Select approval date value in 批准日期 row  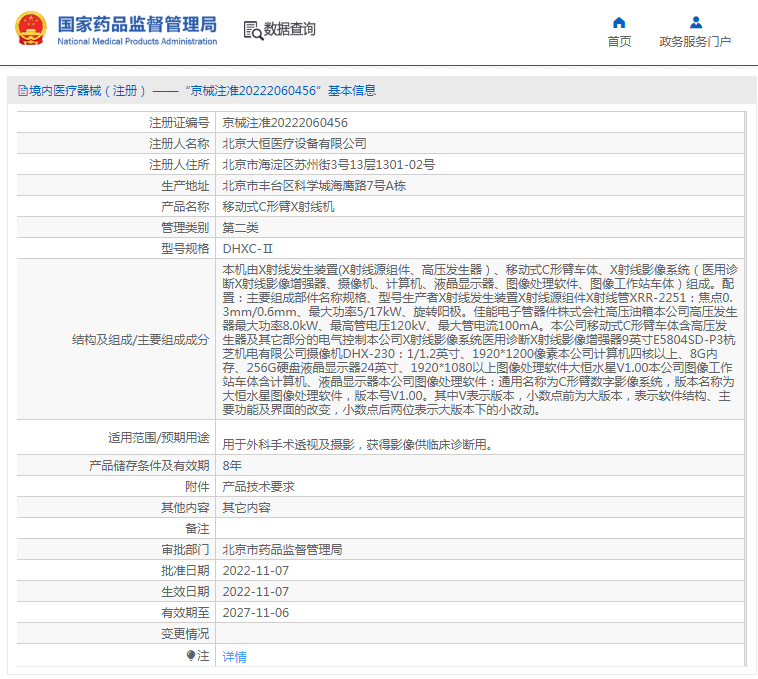256,571
